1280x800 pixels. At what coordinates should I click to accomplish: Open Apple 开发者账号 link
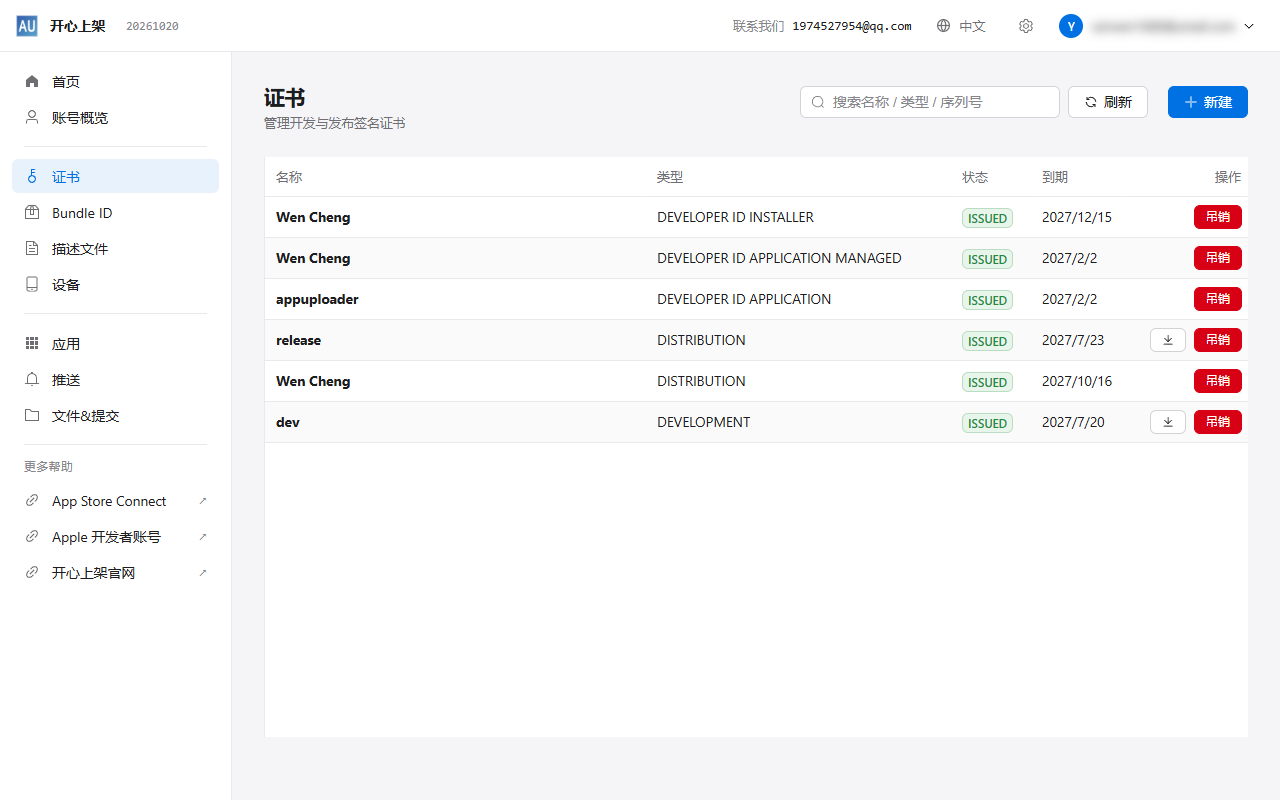(115, 537)
